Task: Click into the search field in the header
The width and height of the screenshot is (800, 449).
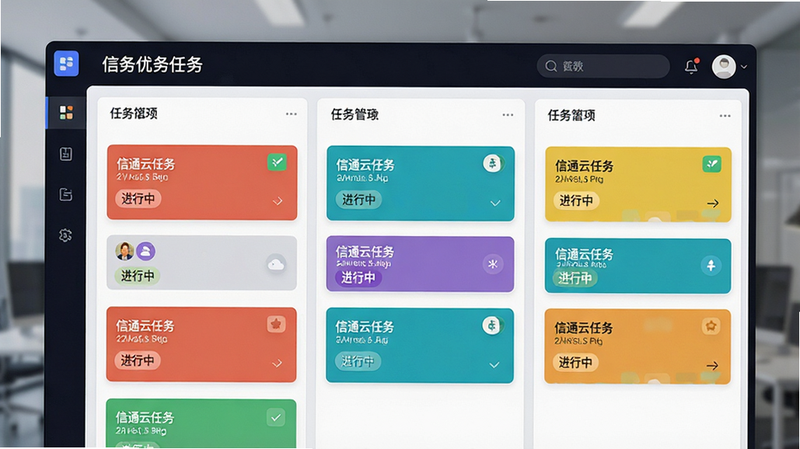Action: pyautogui.click(x=603, y=66)
